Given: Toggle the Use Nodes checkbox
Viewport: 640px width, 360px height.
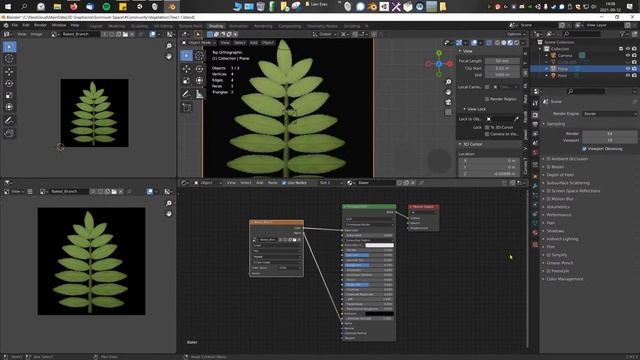Looking at the screenshot, I should pos(284,182).
